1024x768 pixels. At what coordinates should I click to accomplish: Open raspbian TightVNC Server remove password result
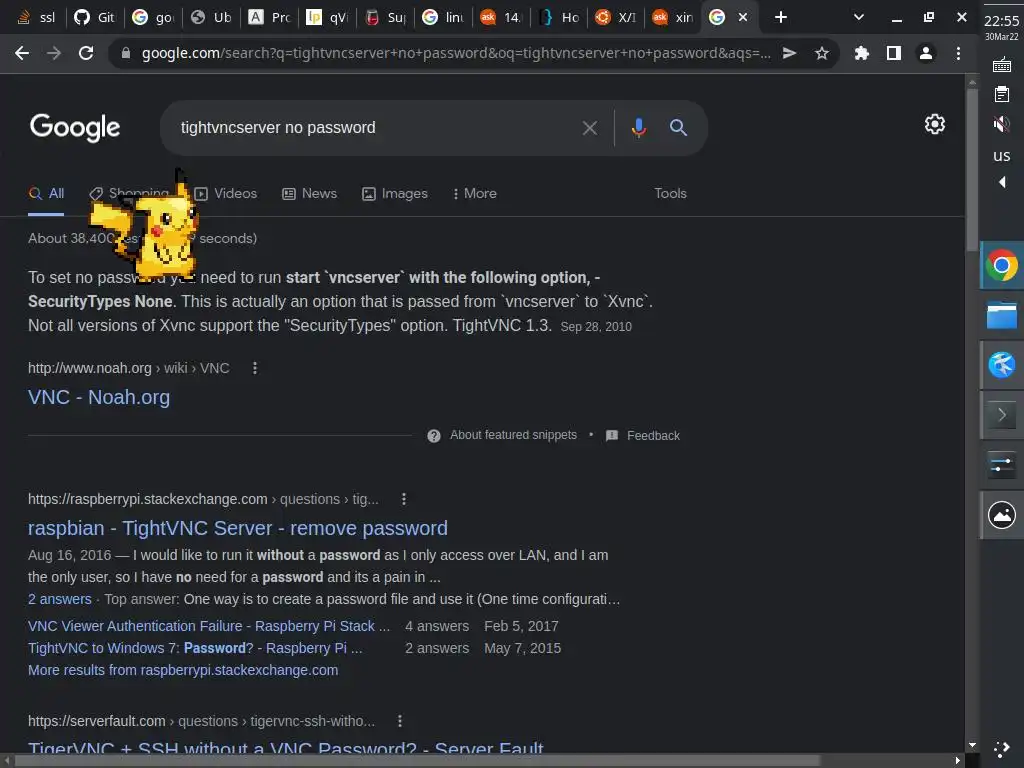(238, 528)
